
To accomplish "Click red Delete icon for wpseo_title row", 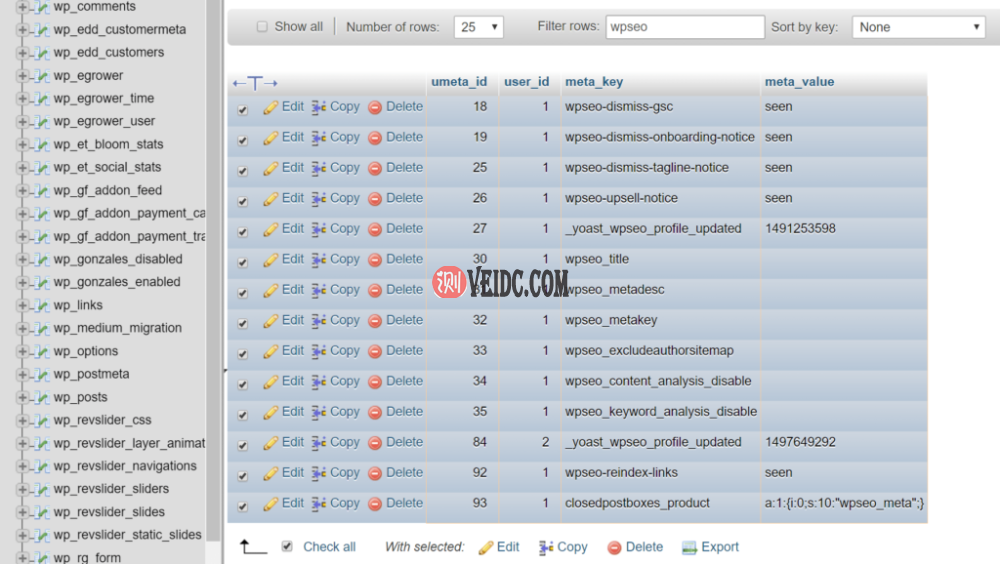I will 375,260.
